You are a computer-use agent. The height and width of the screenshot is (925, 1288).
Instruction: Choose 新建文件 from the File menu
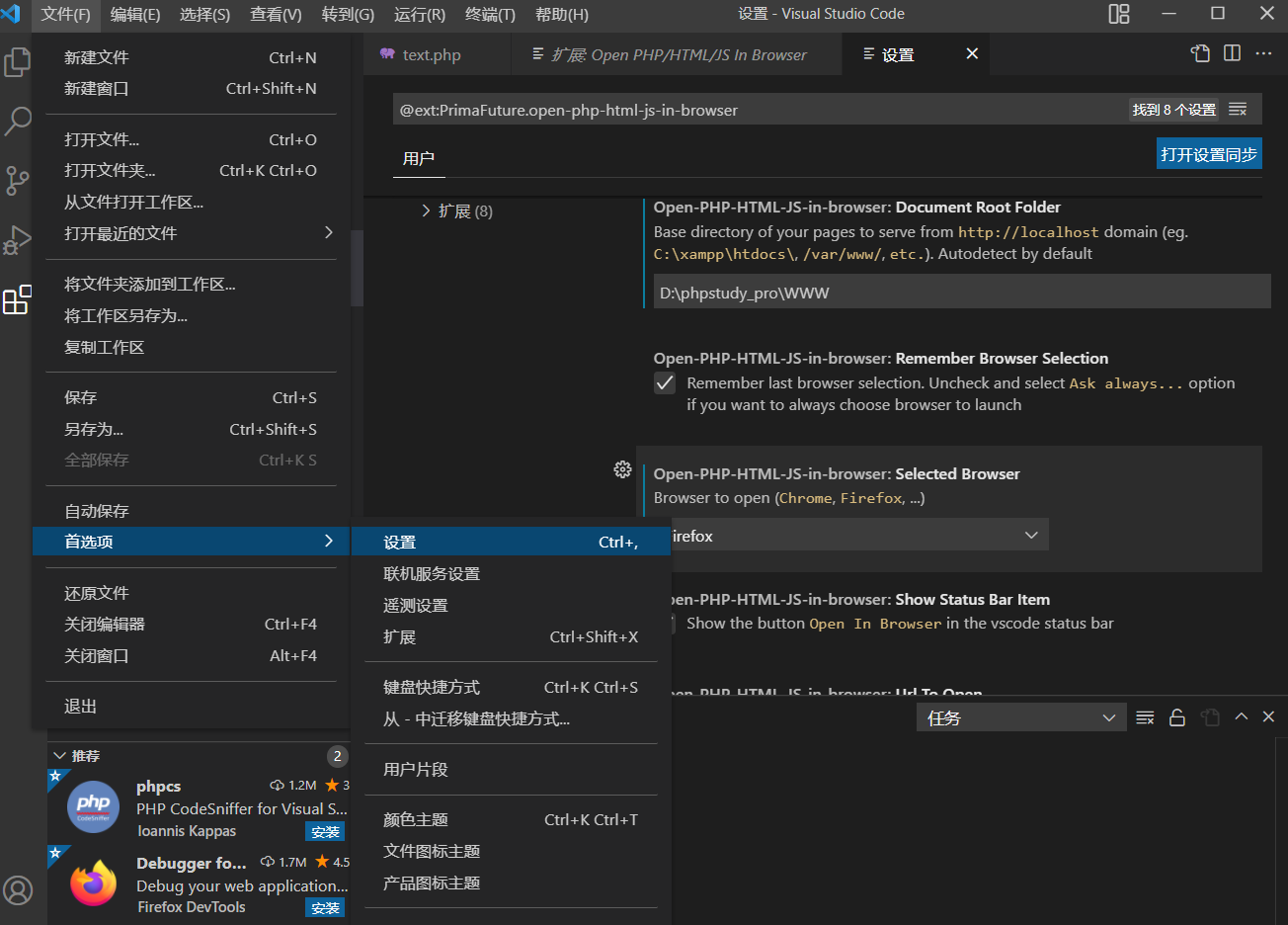191,57
